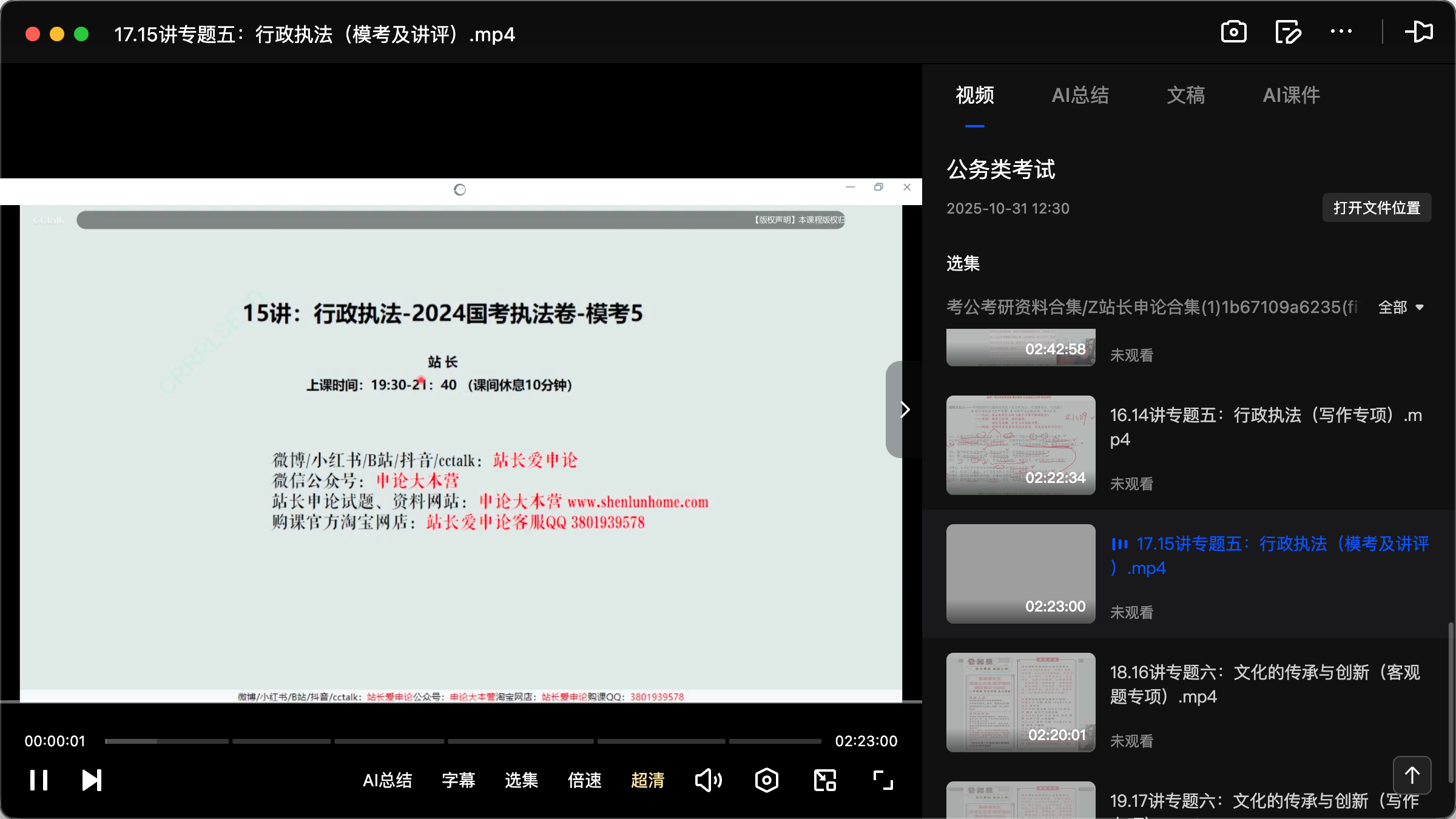Click the clip/capture icon in playback bar
This screenshot has width=1456, height=819.
[x=824, y=780]
